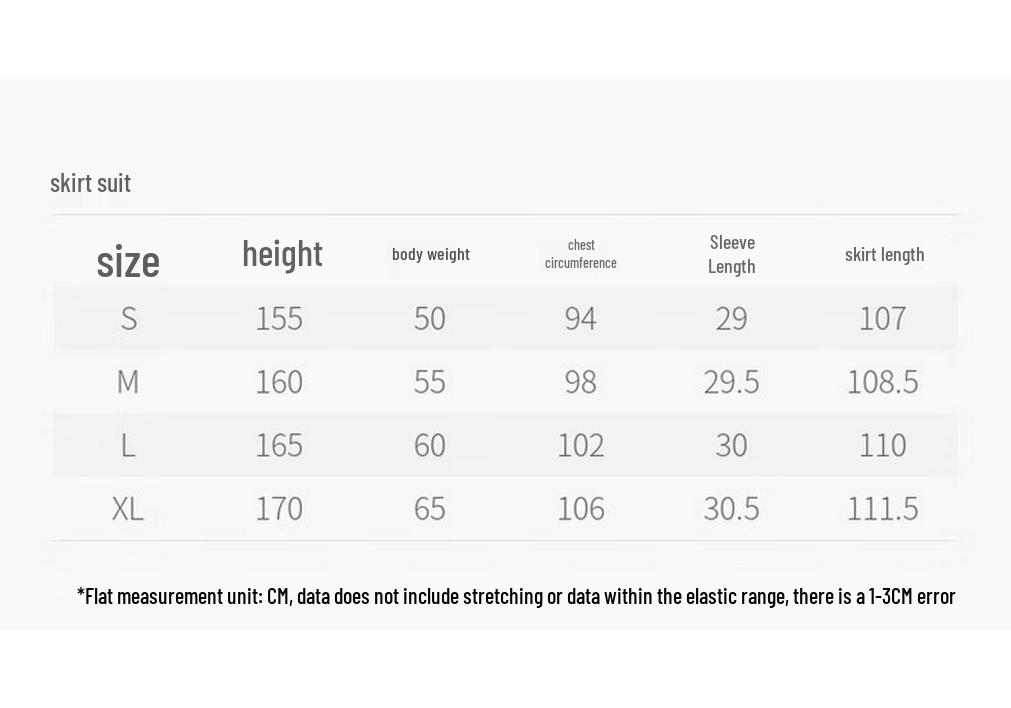Screen dimensions: 1011x708
Task: Click the 'chest circumference' header
Action: [581, 254]
